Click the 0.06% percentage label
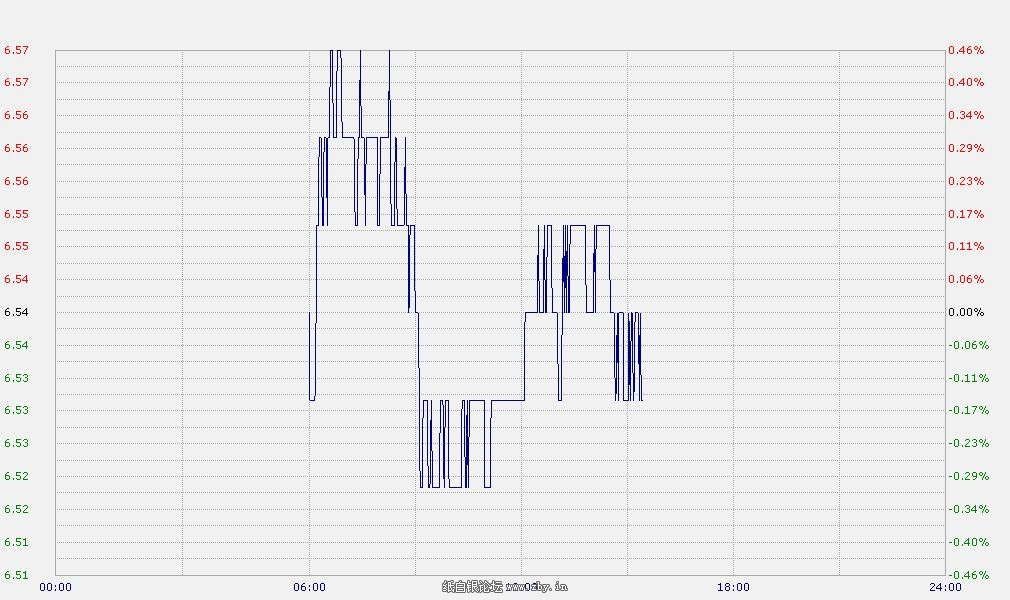 click(966, 280)
